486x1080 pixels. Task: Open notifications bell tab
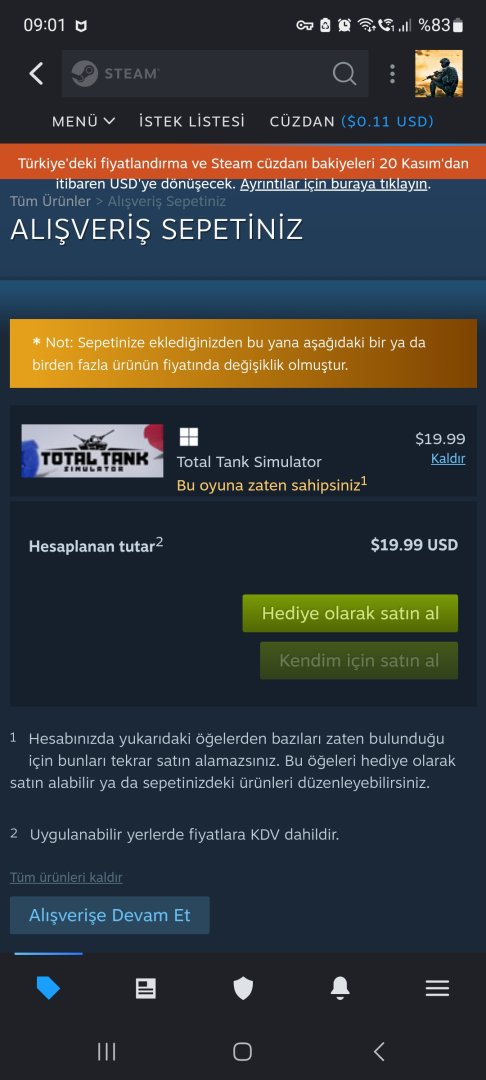coord(340,988)
